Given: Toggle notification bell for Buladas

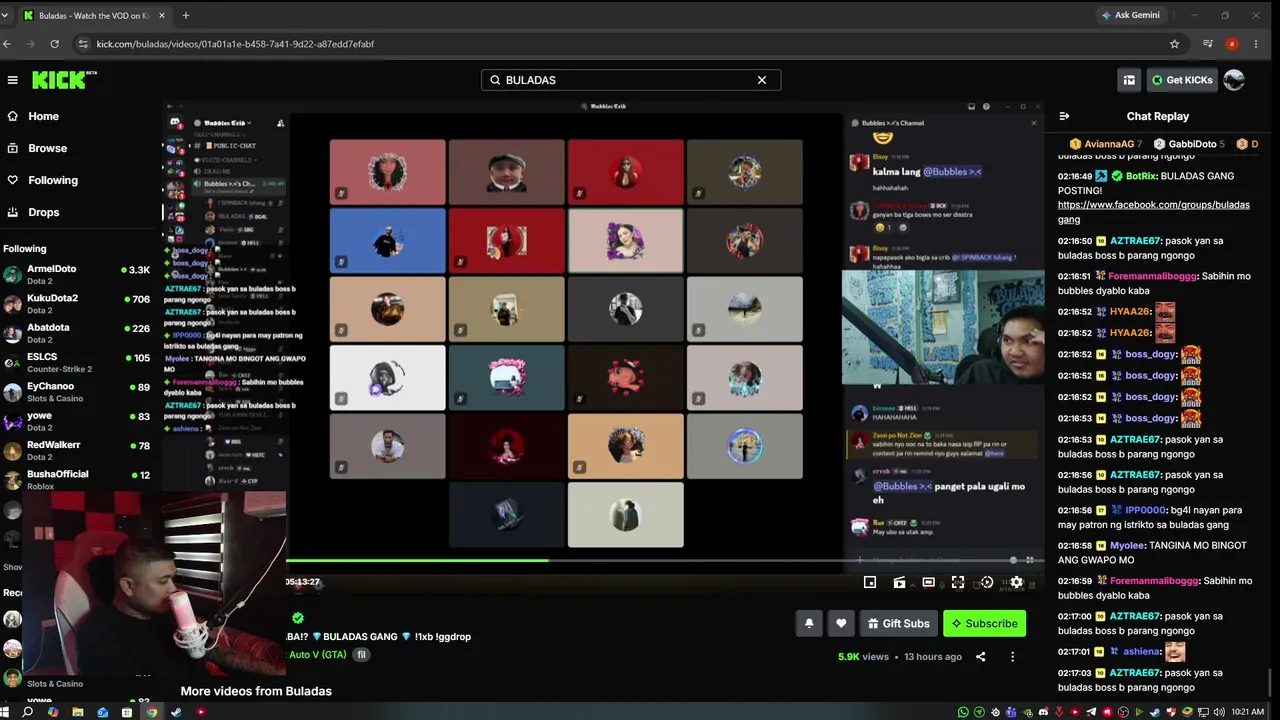Looking at the screenshot, I should pos(809,623).
